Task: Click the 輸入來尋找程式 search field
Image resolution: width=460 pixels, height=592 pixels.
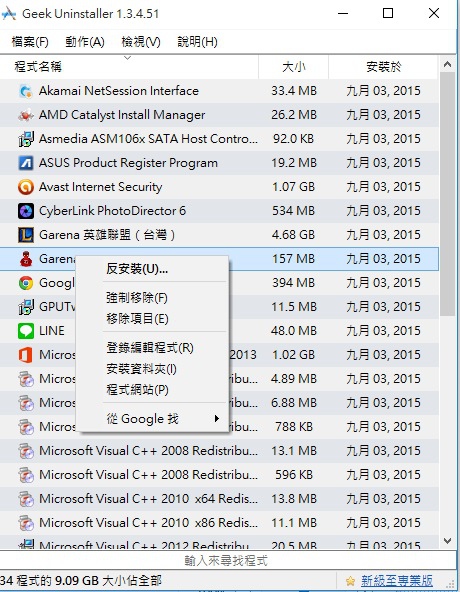Action: tap(228, 561)
